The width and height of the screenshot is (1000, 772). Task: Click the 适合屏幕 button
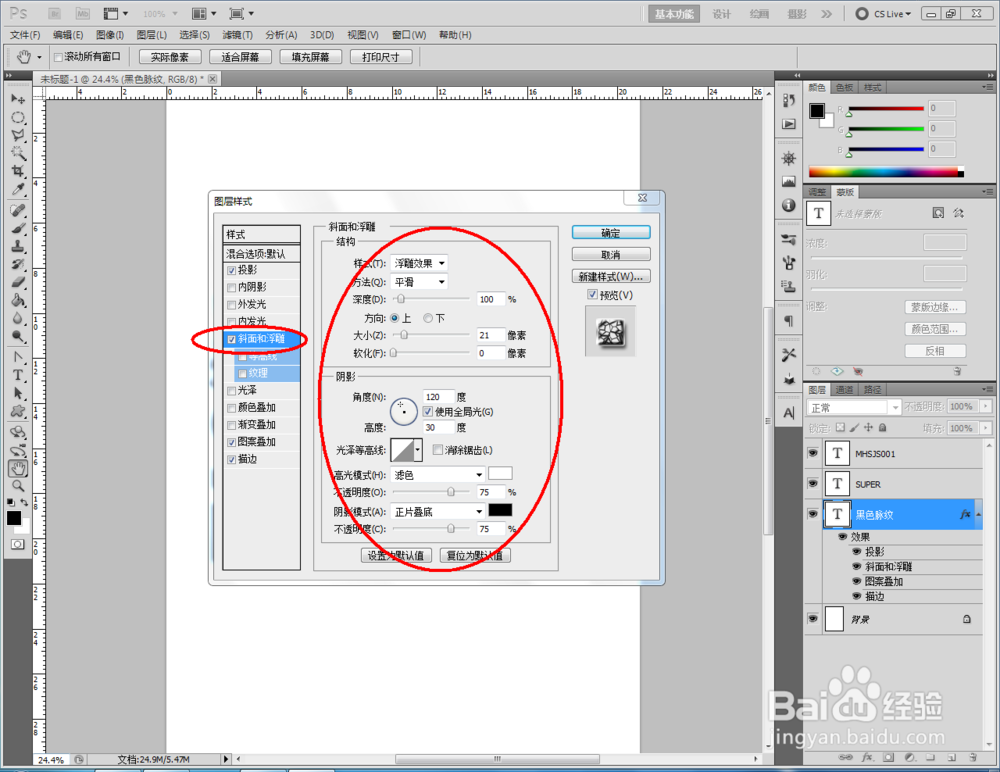[x=240, y=57]
